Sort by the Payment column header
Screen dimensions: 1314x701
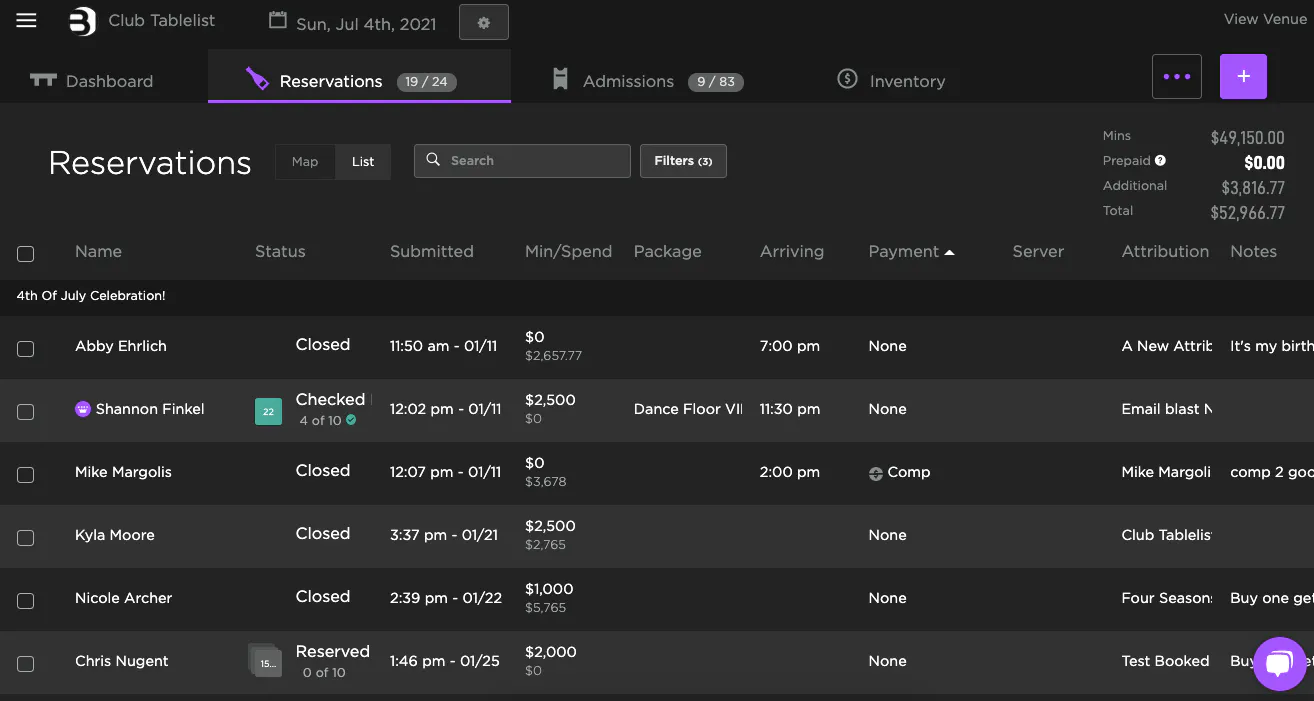(x=904, y=252)
